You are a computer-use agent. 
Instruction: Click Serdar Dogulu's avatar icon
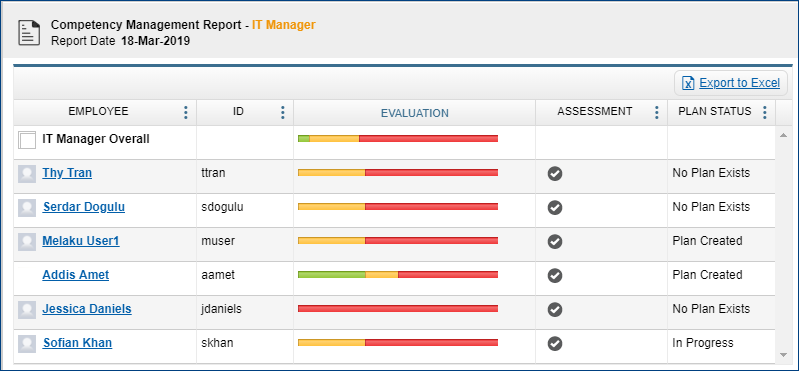pos(27,208)
